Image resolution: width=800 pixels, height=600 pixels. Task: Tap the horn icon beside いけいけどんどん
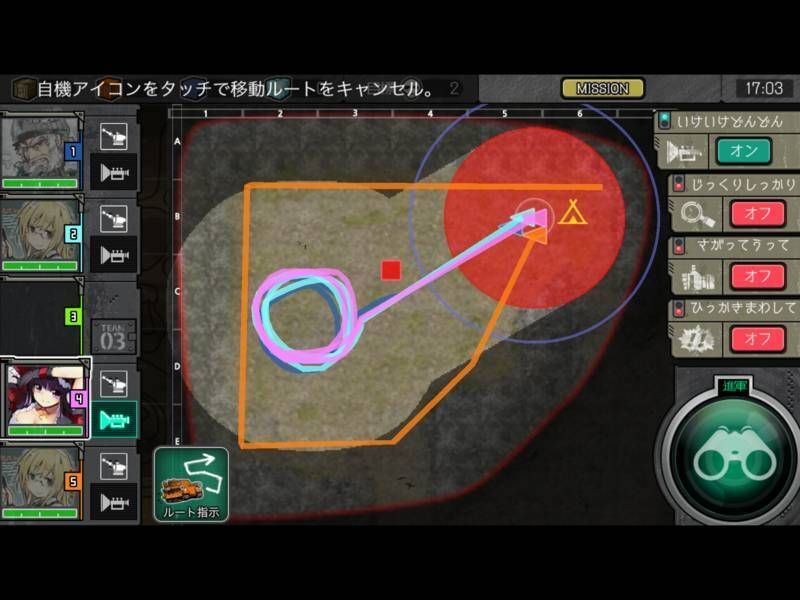[x=683, y=152]
